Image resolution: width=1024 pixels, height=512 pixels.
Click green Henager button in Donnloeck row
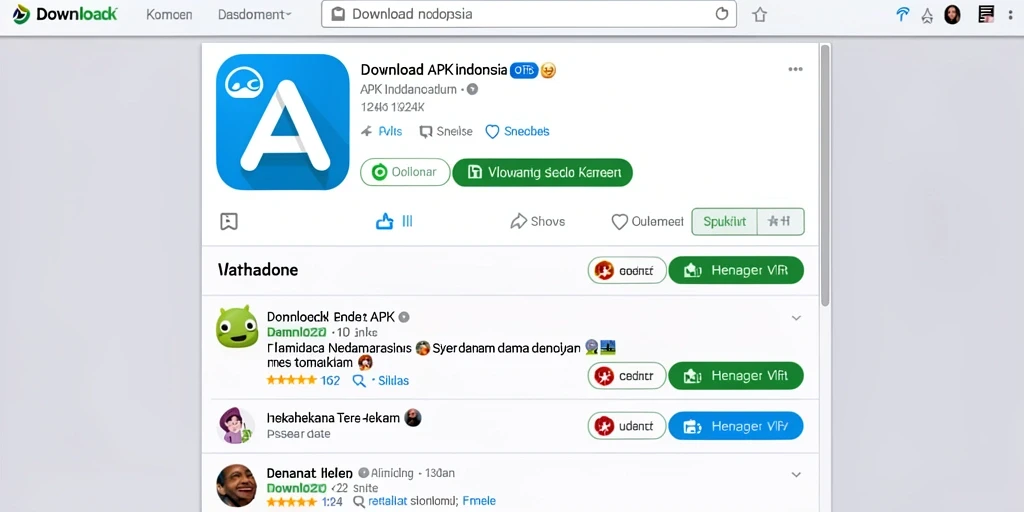[736, 376]
